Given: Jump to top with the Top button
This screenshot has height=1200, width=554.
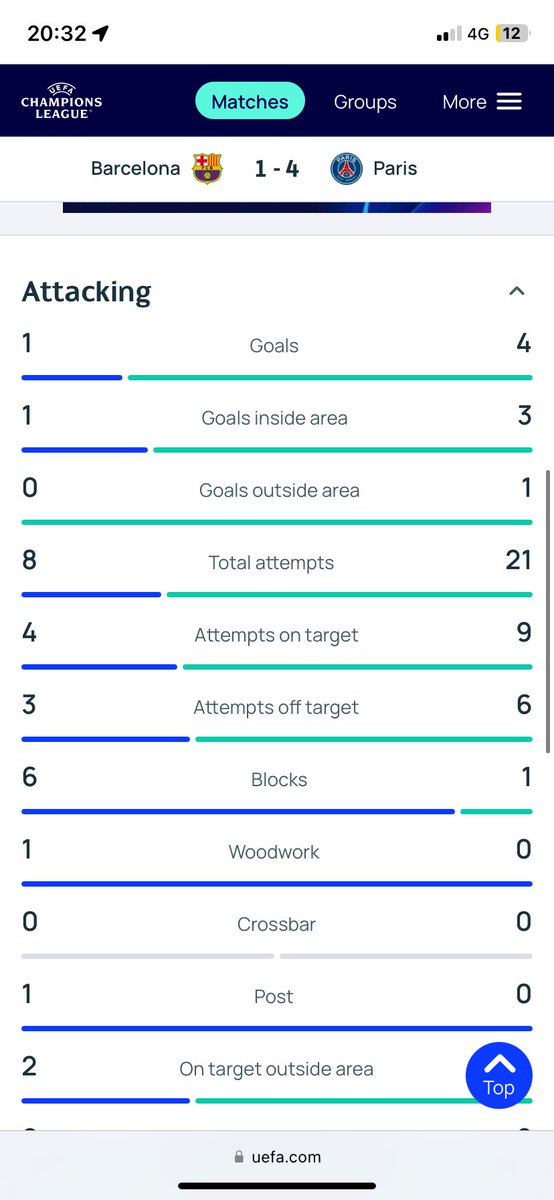Looking at the screenshot, I should point(498,1074).
